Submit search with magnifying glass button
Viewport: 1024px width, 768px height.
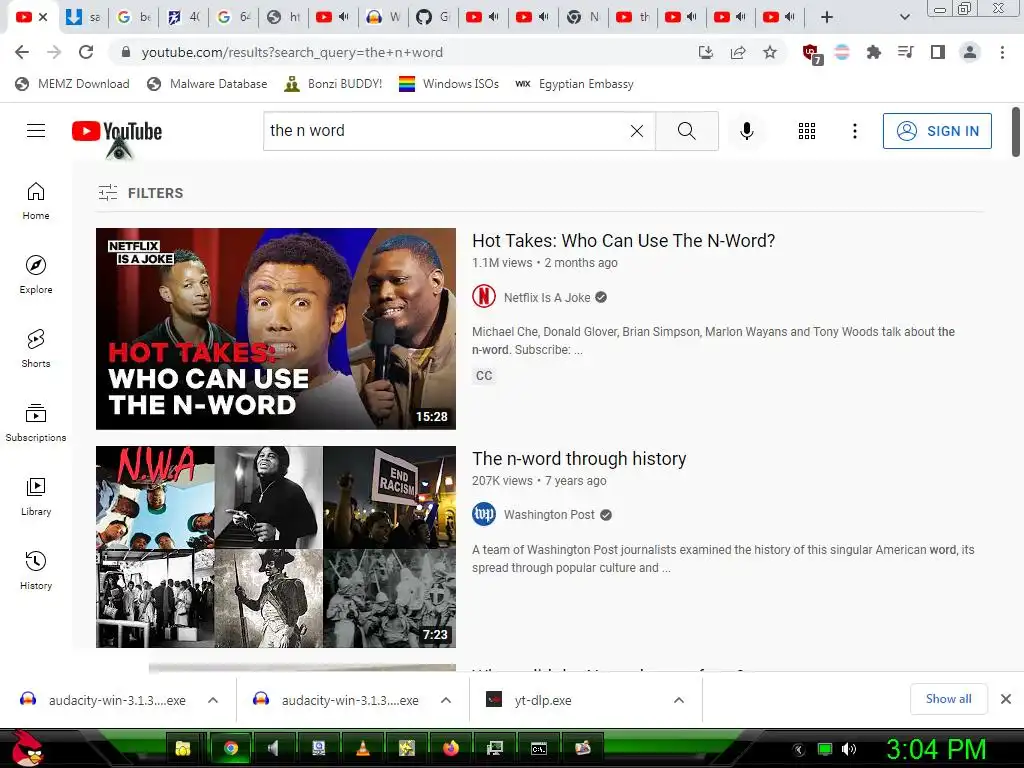(686, 131)
